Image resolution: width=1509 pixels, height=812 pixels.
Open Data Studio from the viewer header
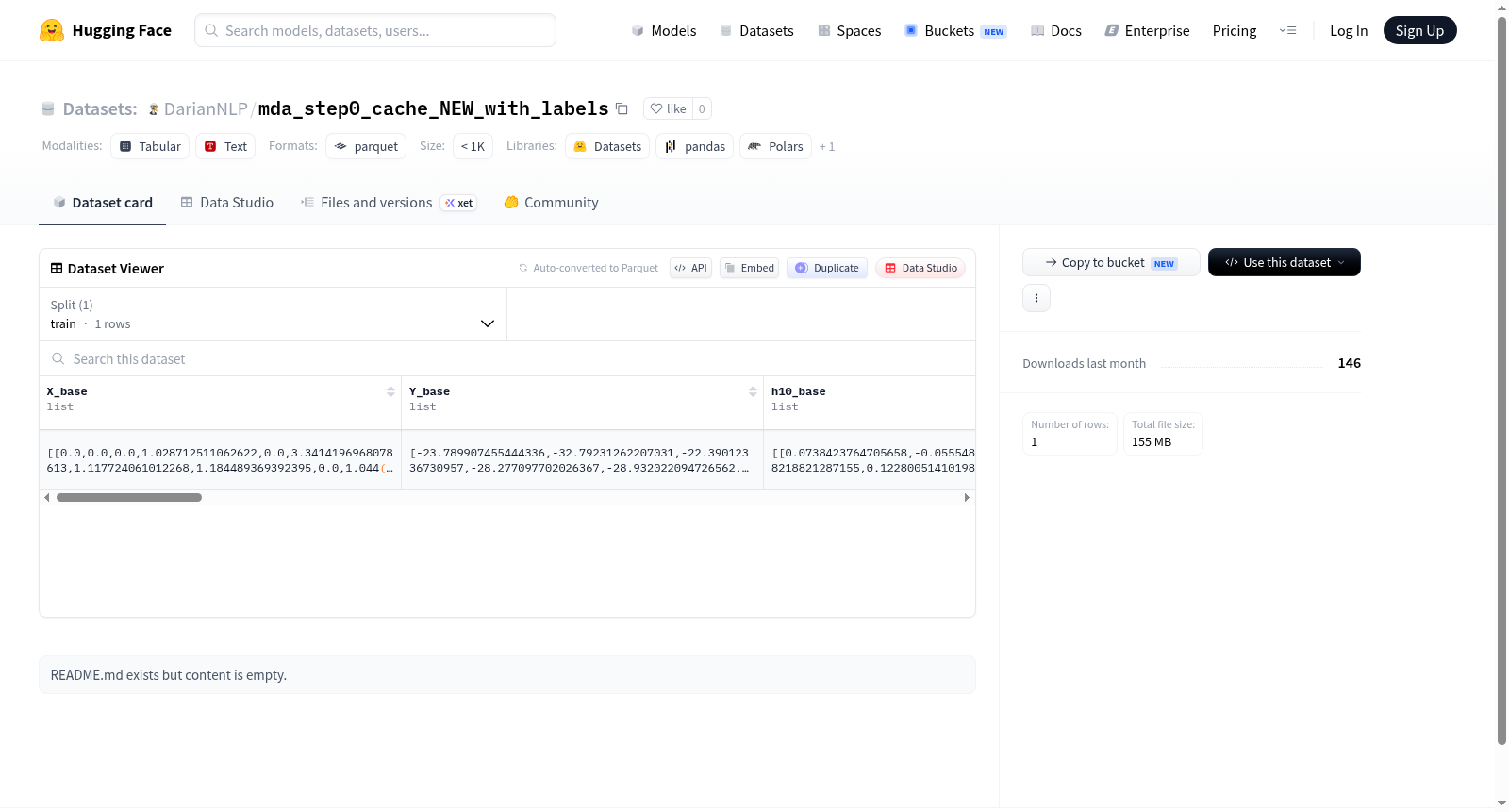pos(920,268)
